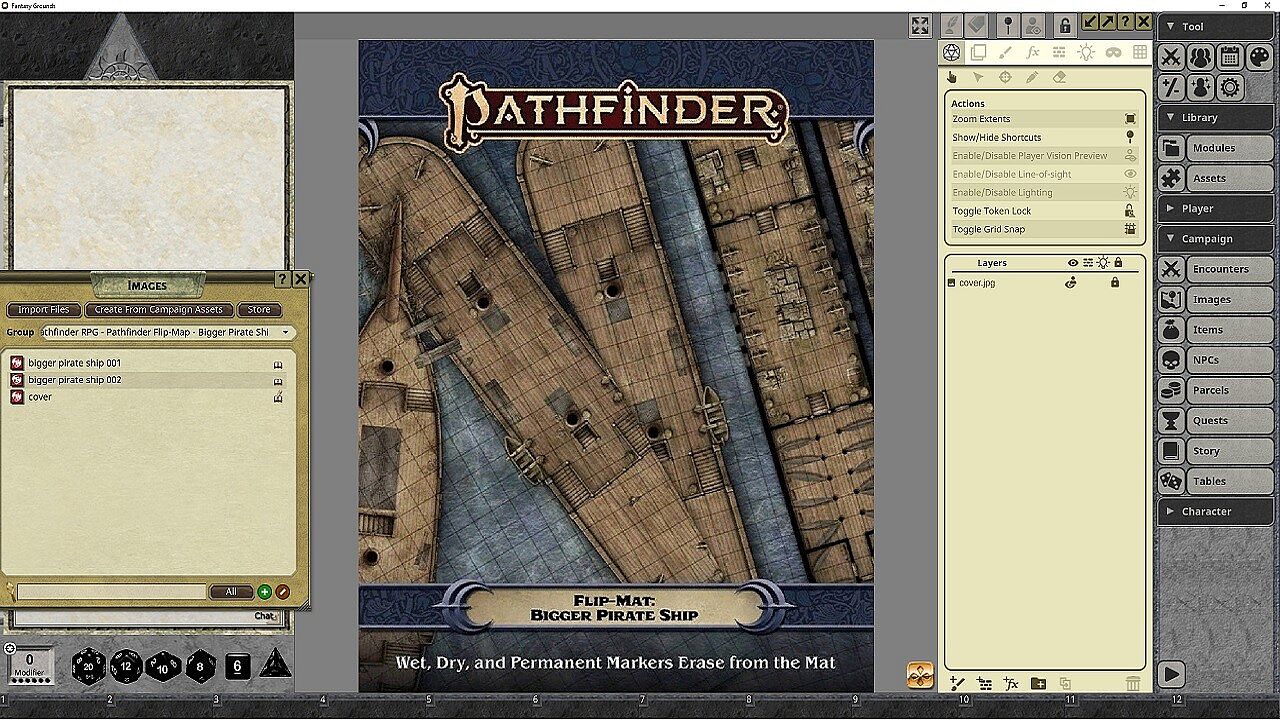Click the fullscreen image toggle icon
Screen dimensions: 1280x720
click(x=920, y=26)
